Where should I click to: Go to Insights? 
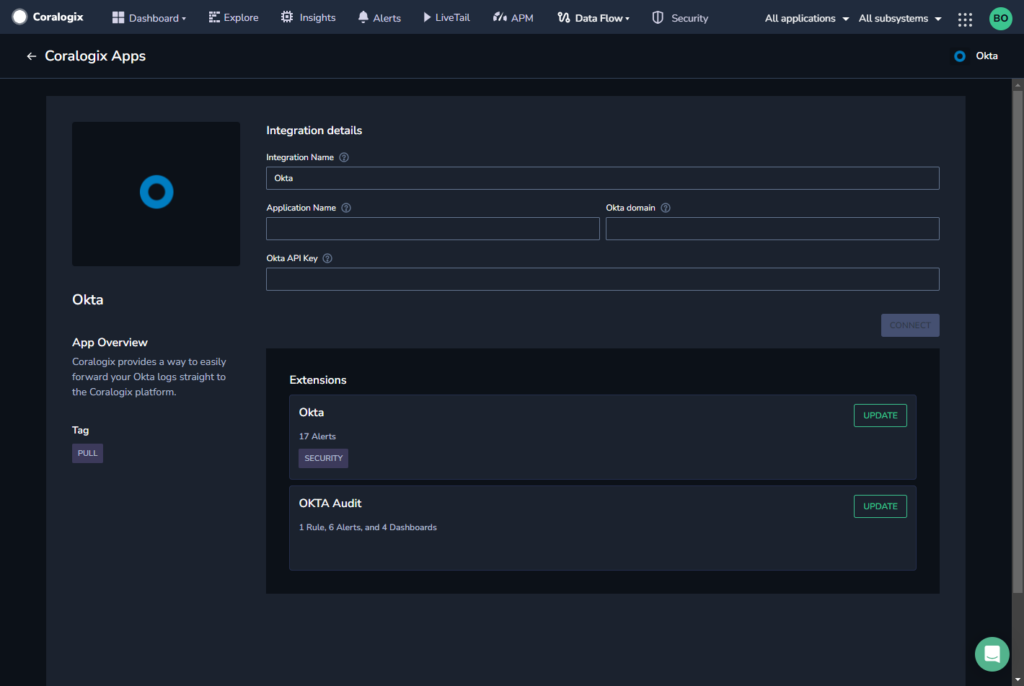click(308, 18)
